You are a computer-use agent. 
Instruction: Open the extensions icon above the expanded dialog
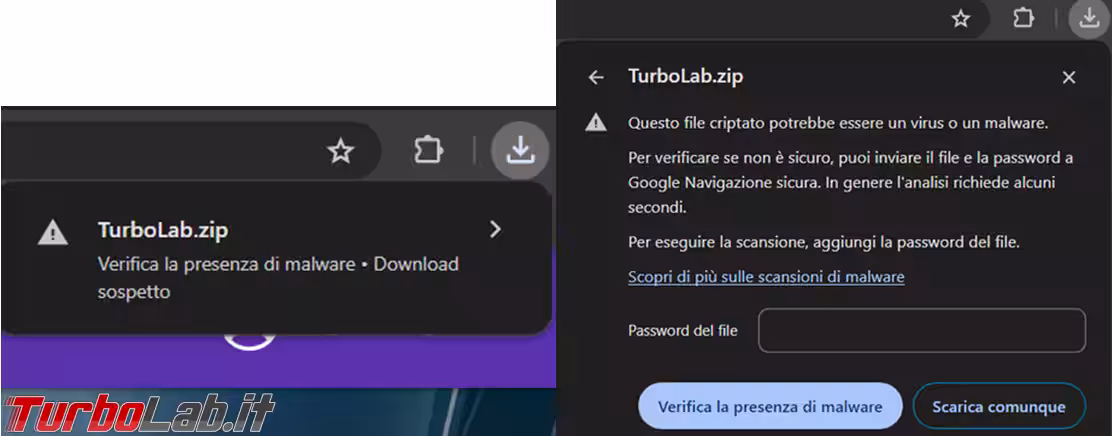[x=1023, y=19]
